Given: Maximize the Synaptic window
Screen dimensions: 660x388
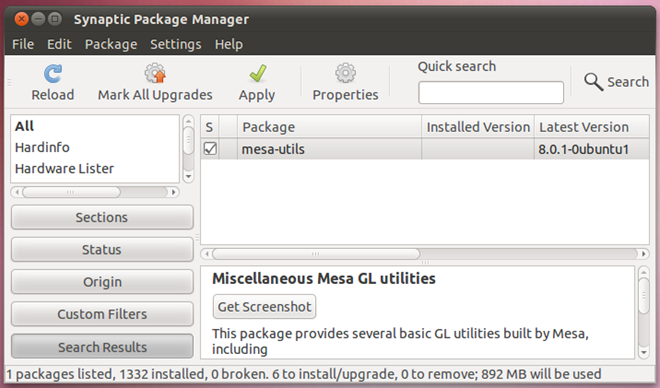Looking at the screenshot, I should 55,19.
